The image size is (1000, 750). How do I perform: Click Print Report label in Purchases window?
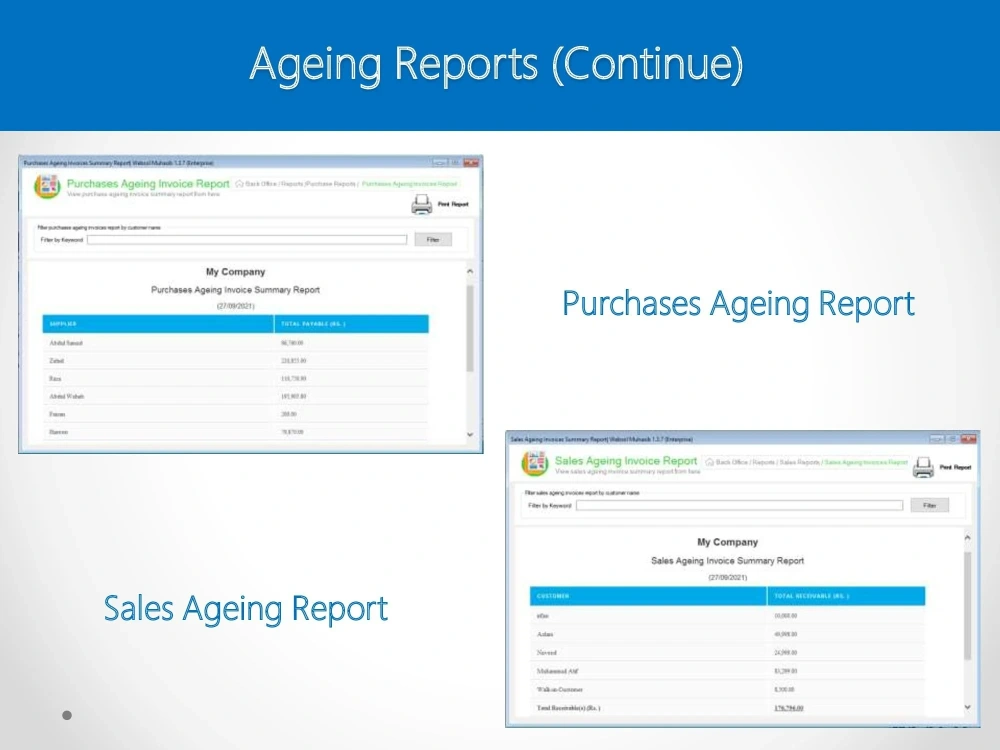tap(453, 204)
